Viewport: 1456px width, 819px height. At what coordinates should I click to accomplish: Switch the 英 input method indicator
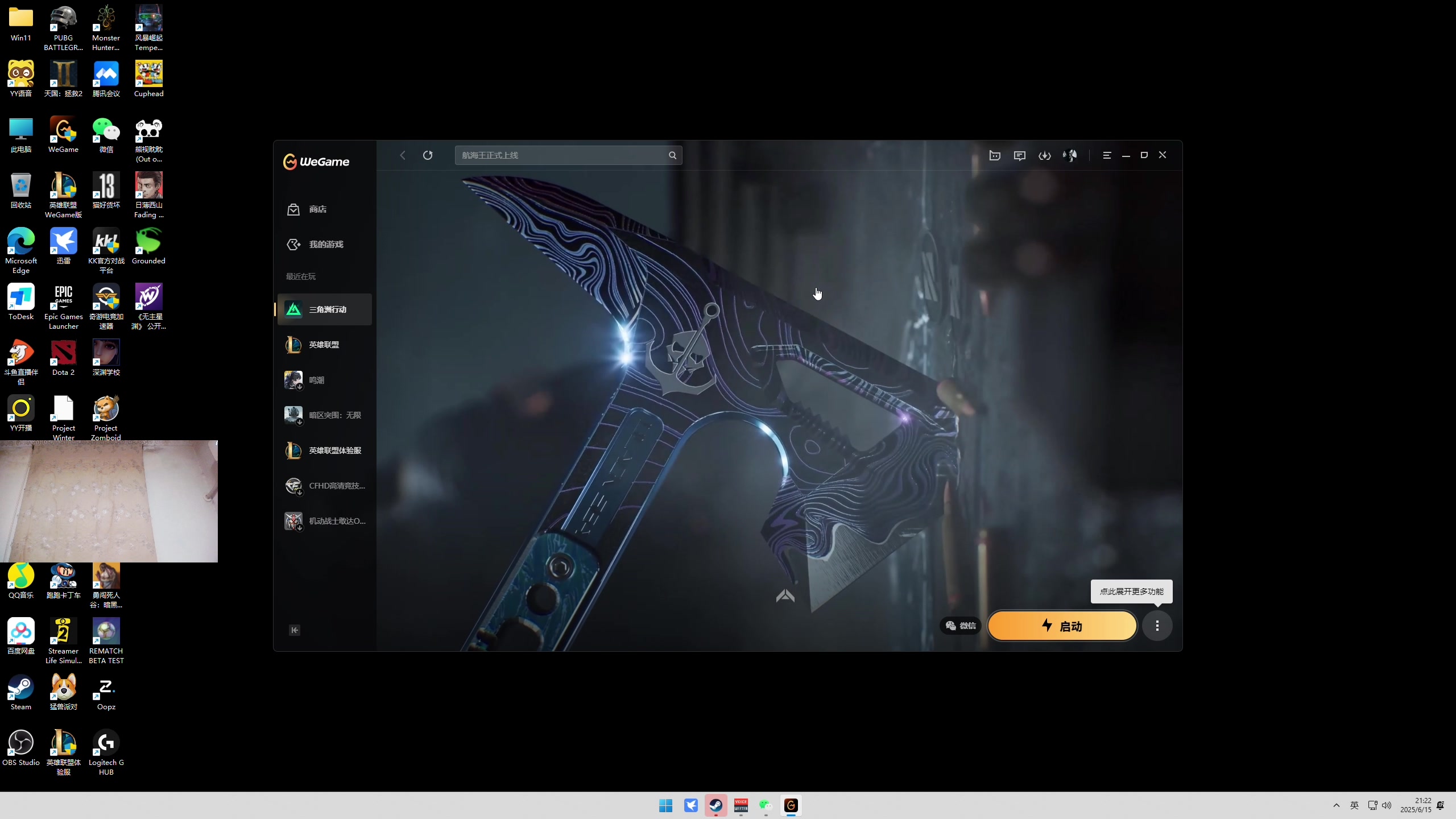(1354, 805)
